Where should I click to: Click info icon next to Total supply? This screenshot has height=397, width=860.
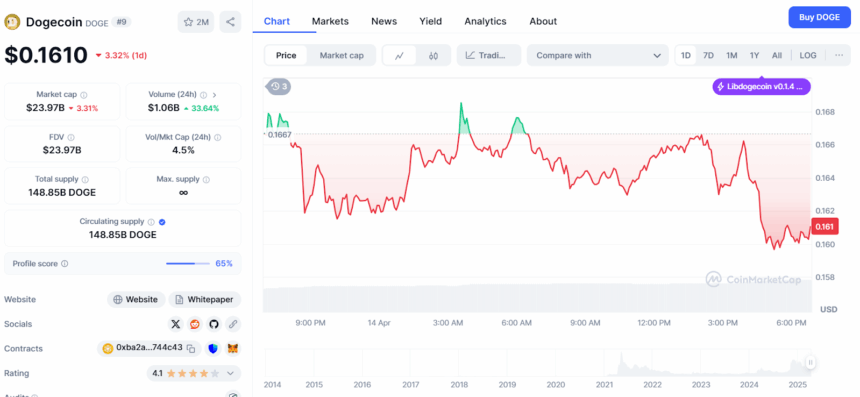[86, 179]
